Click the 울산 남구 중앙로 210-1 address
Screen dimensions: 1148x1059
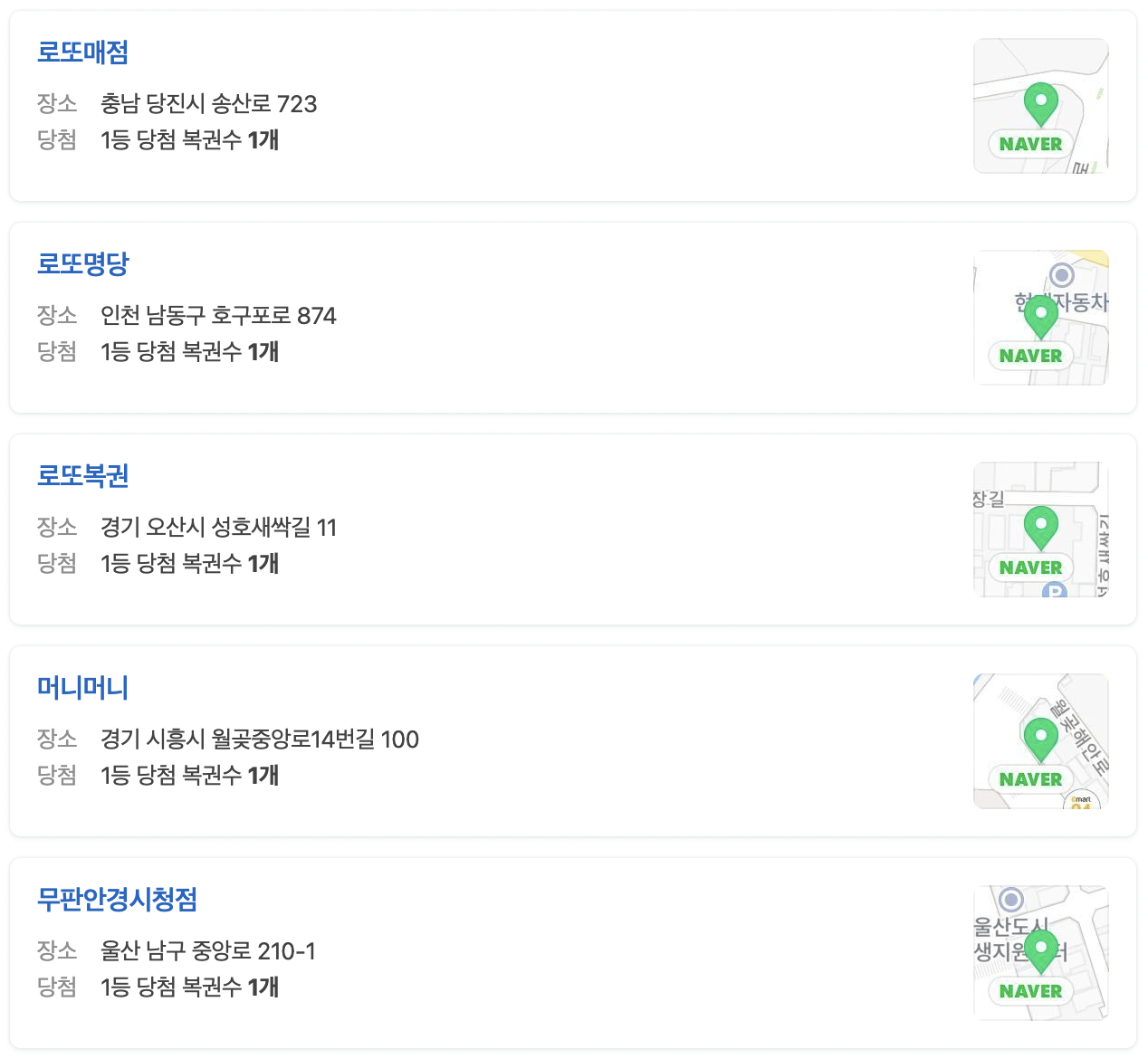tap(209, 951)
